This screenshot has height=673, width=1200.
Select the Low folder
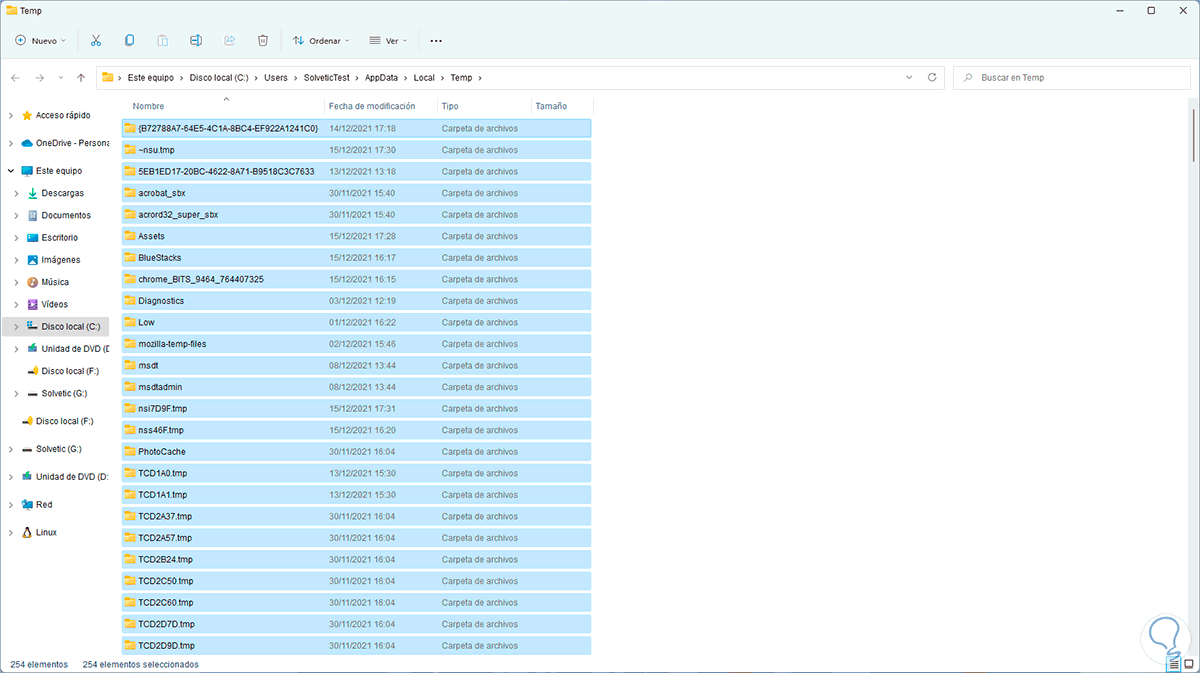pyautogui.click(x=356, y=323)
